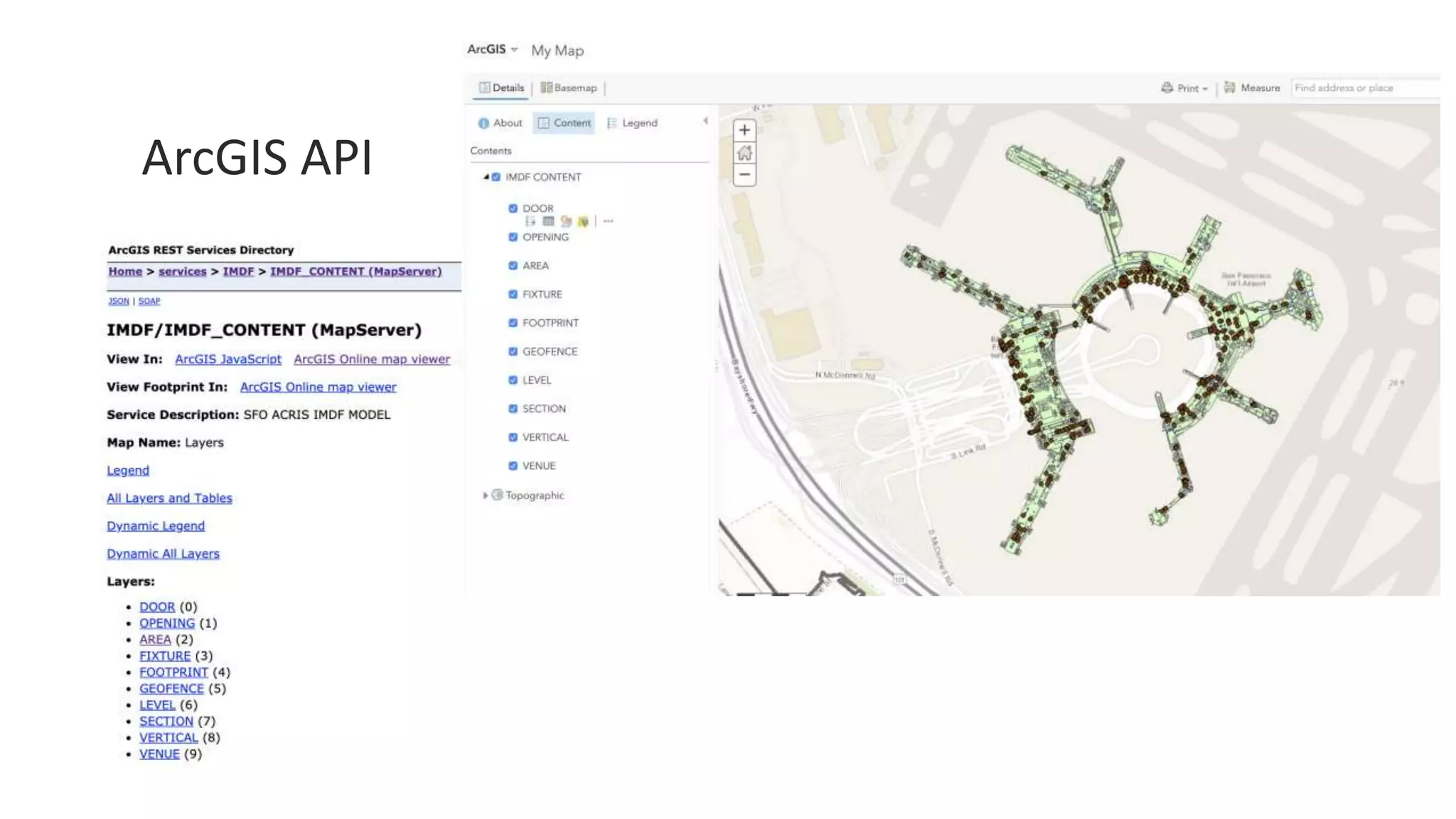This screenshot has height=819, width=1456.
Task: Open OPENING (1) layer link
Action: pyautogui.click(x=167, y=623)
